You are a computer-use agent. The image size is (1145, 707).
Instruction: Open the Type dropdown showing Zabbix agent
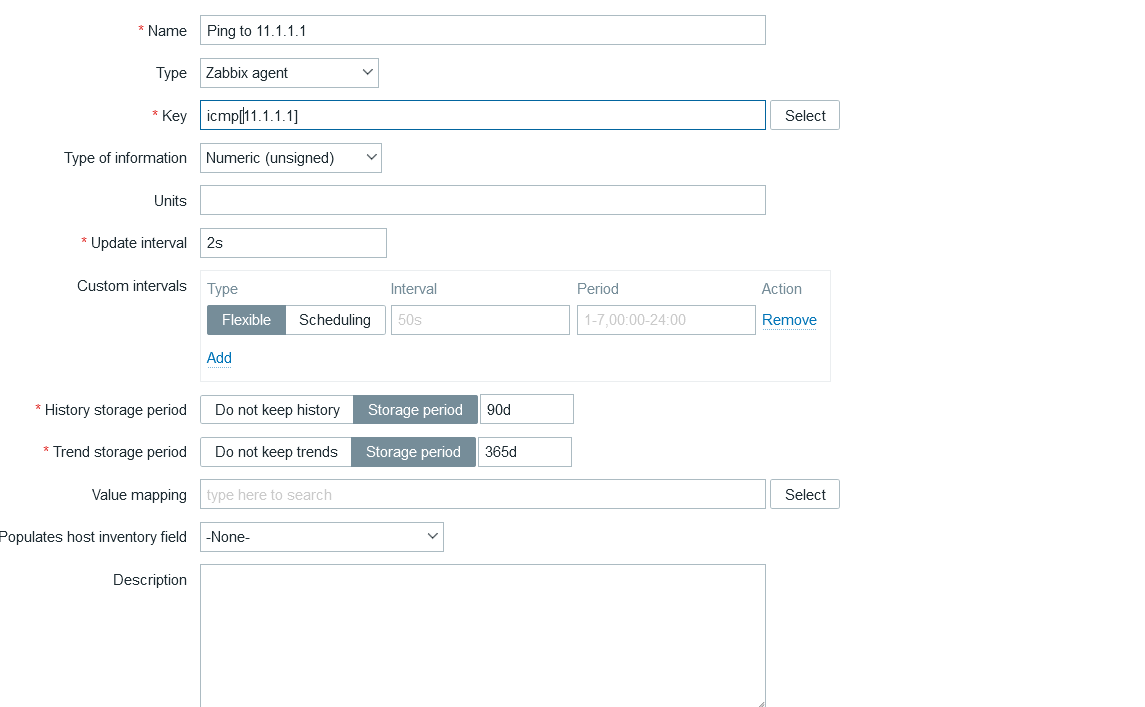coord(289,73)
